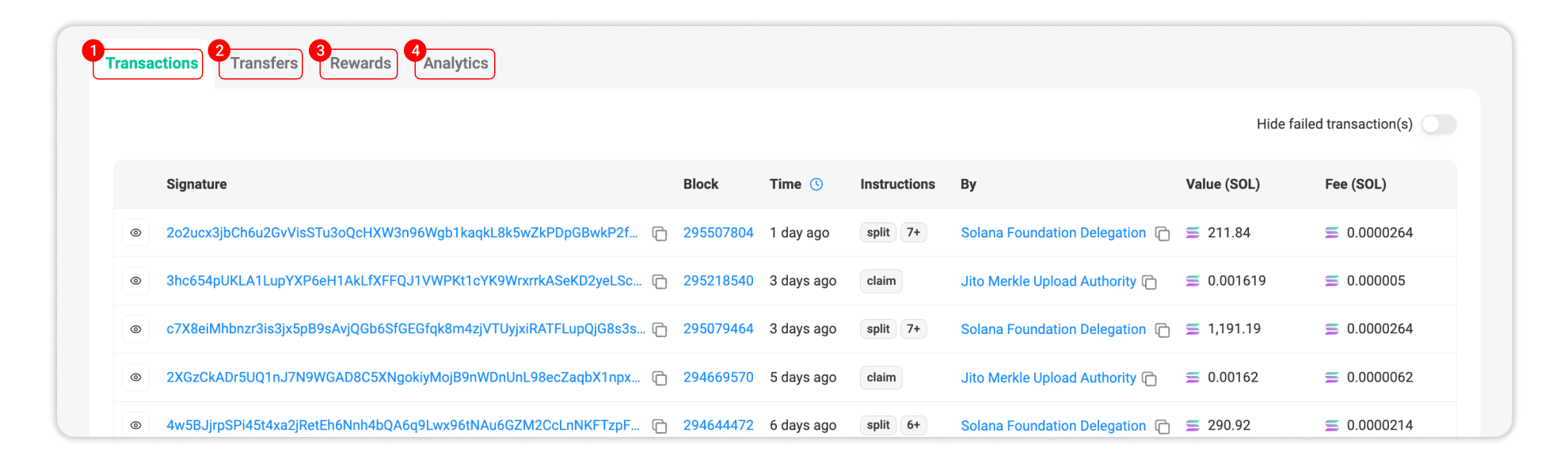Viewport: 1568px width, 463px height.
Task: Copy signer address in 290.92 row
Action: click(1163, 426)
